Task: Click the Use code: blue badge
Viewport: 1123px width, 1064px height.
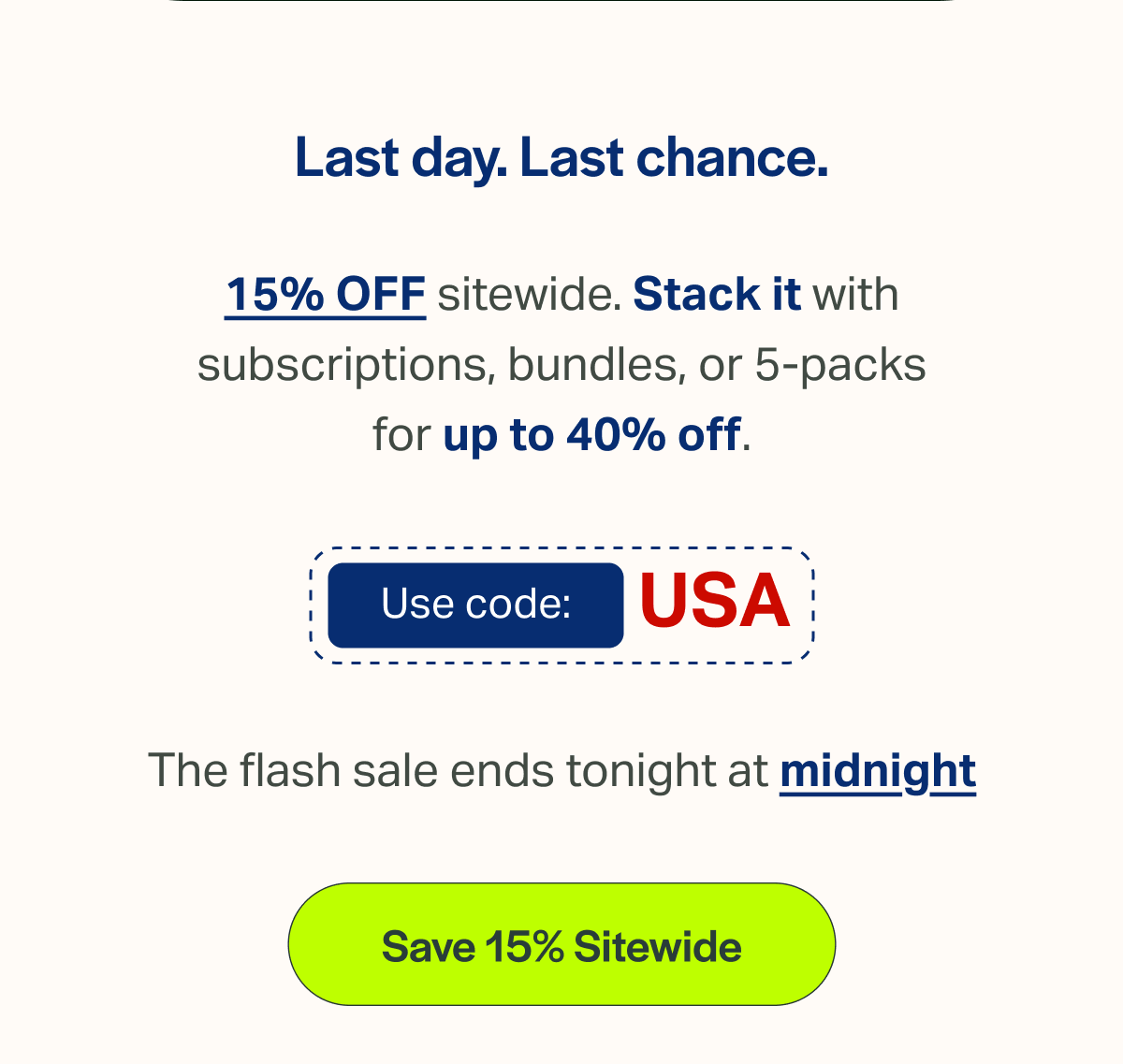Action: tap(476, 605)
